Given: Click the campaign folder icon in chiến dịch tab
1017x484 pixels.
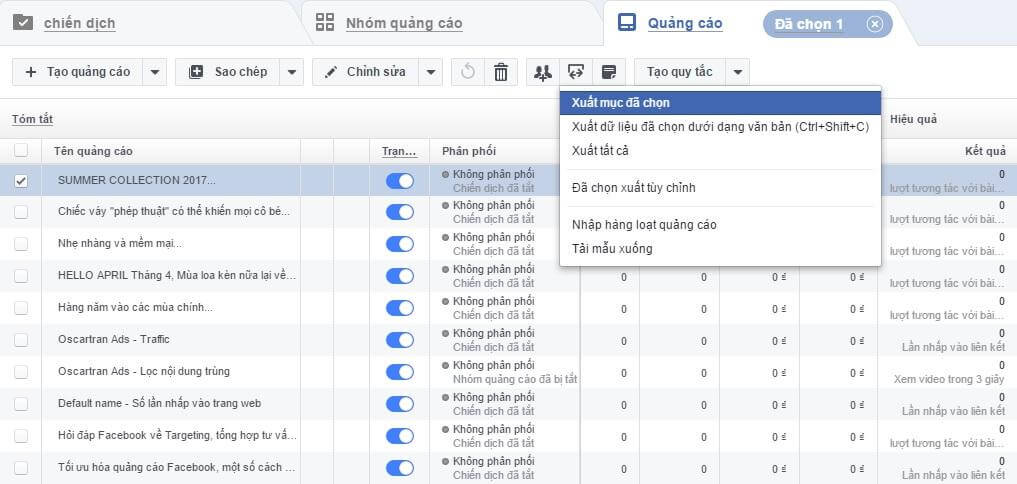Looking at the screenshot, I should pos(22,22).
